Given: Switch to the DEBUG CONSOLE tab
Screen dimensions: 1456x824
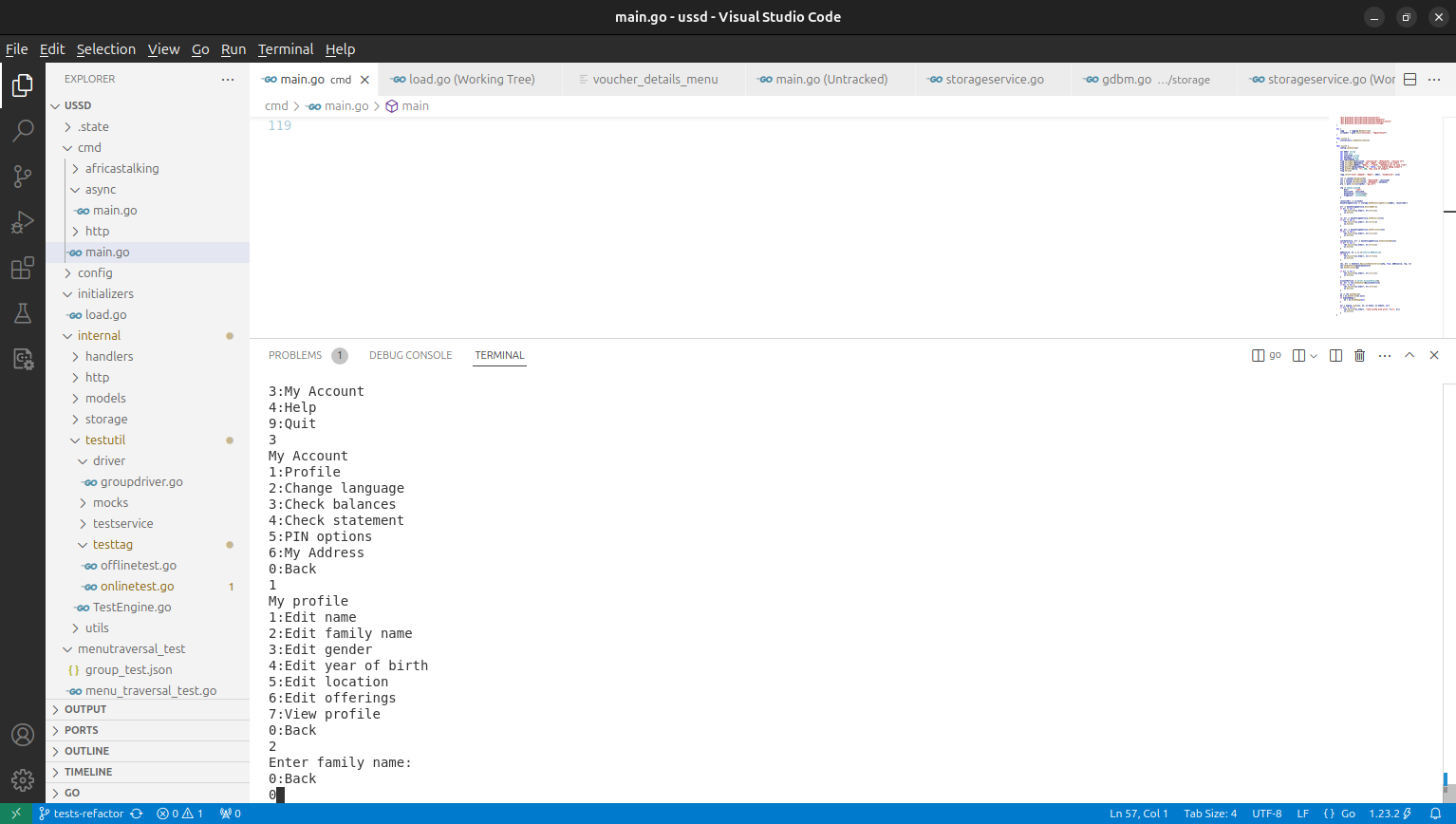Looking at the screenshot, I should [x=410, y=355].
